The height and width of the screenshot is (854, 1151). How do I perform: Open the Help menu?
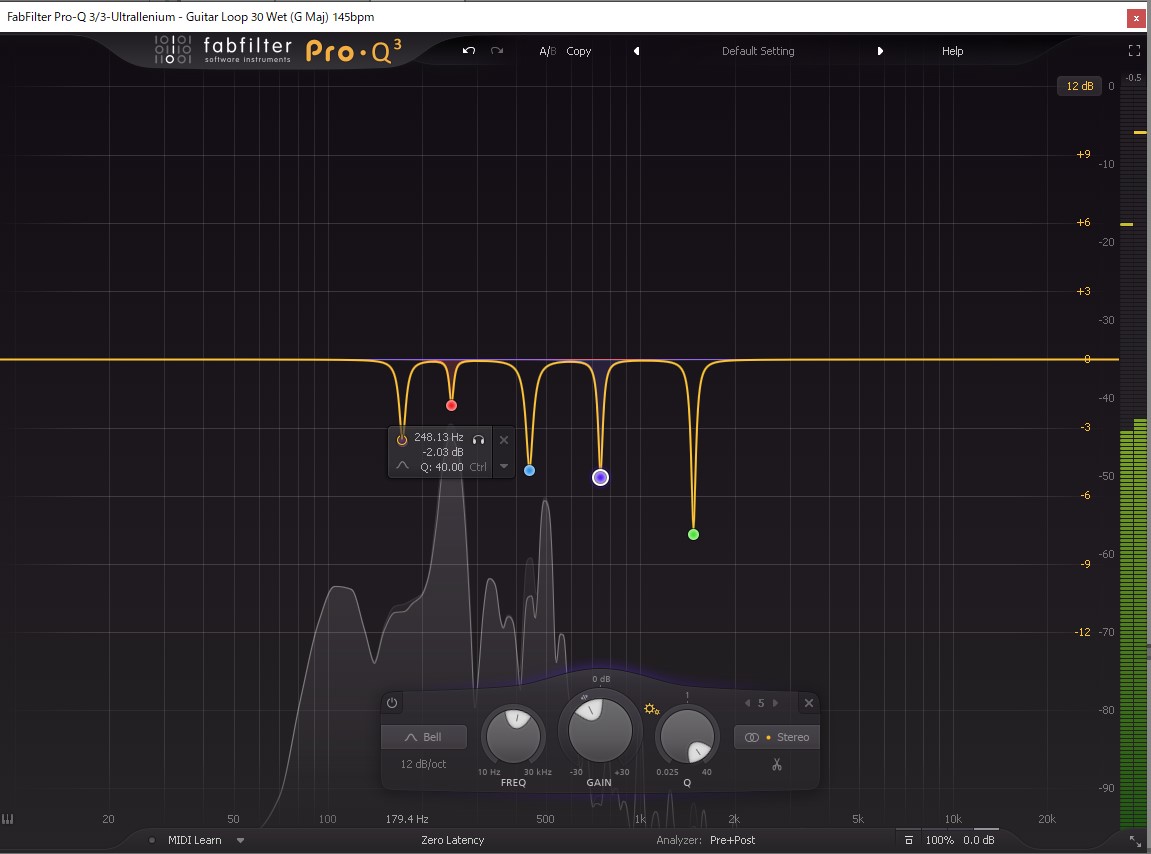pyautogui.click(x=952, y=51)
